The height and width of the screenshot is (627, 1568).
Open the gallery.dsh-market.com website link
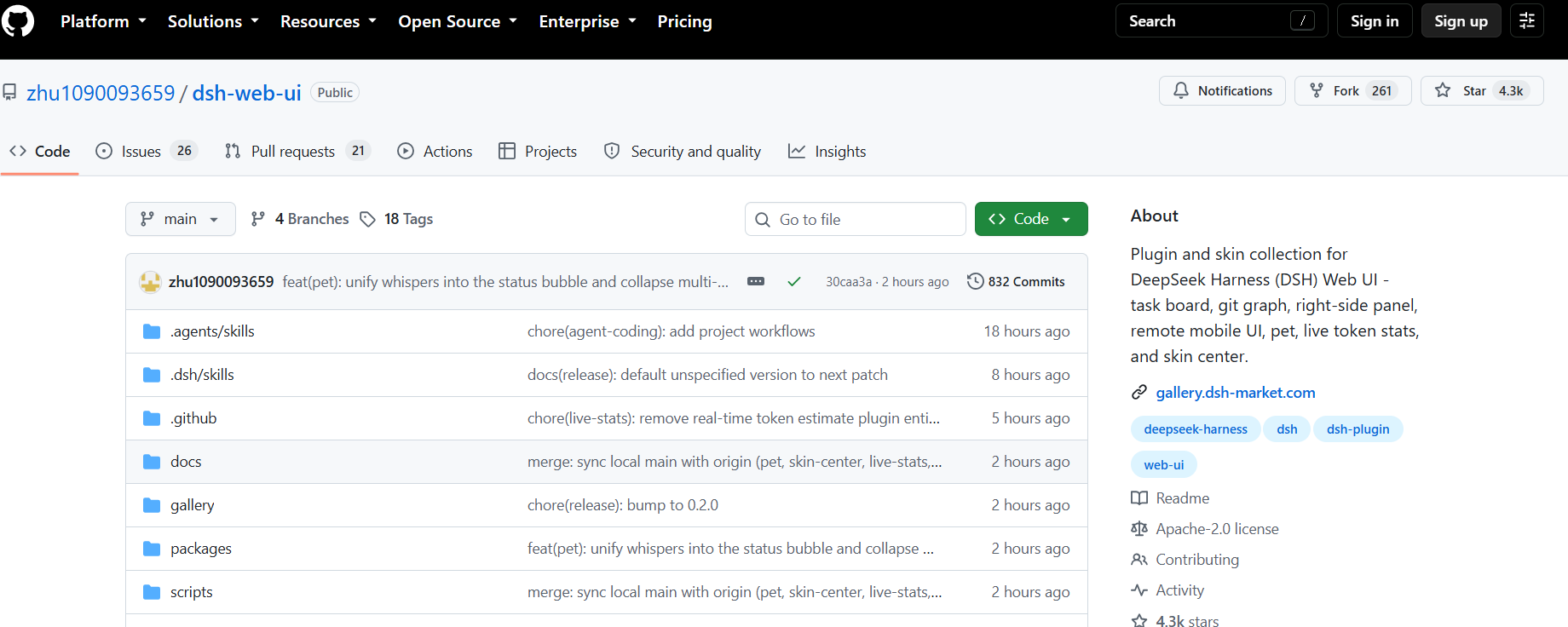pyautogui.click(x=1236, y=393)
